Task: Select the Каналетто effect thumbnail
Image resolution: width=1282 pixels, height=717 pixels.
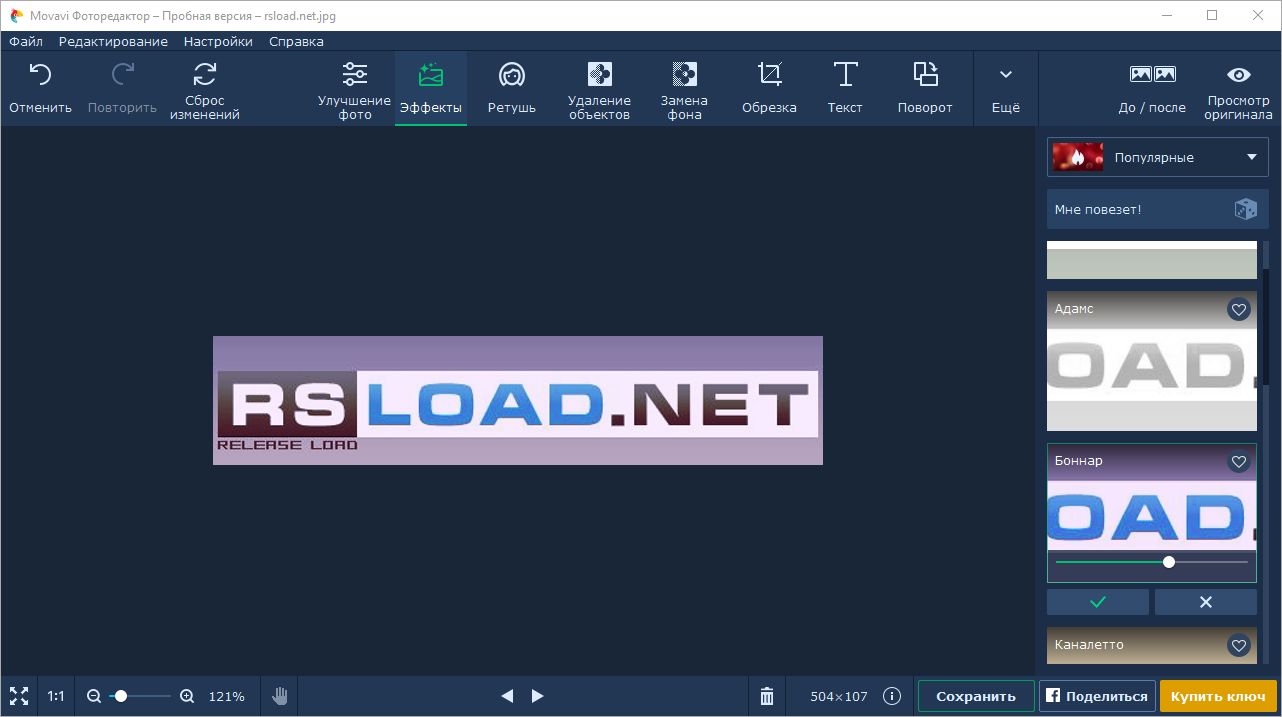Action: click(1152, 646)
